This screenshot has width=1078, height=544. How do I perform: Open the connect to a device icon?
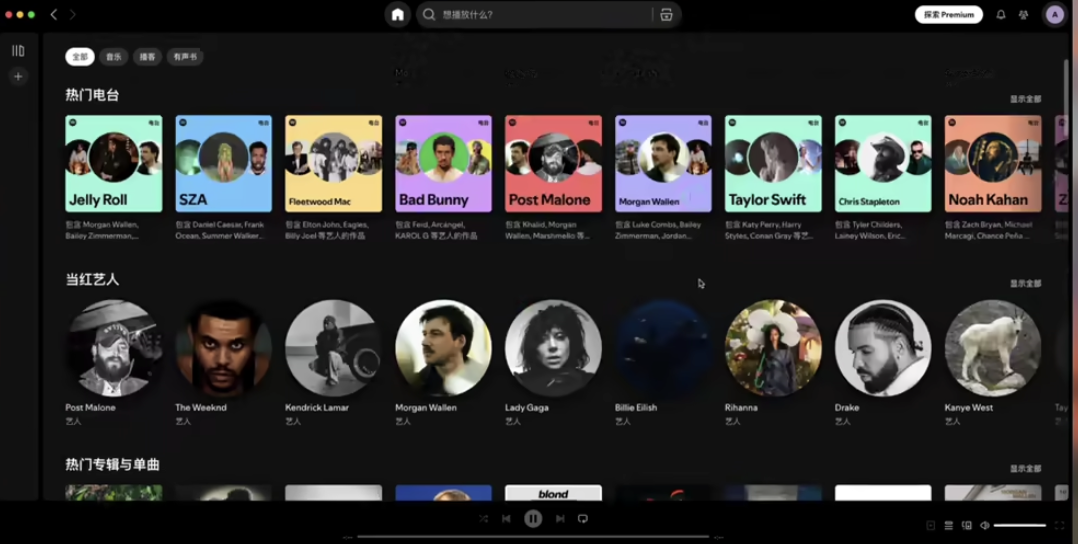point(967,525)
